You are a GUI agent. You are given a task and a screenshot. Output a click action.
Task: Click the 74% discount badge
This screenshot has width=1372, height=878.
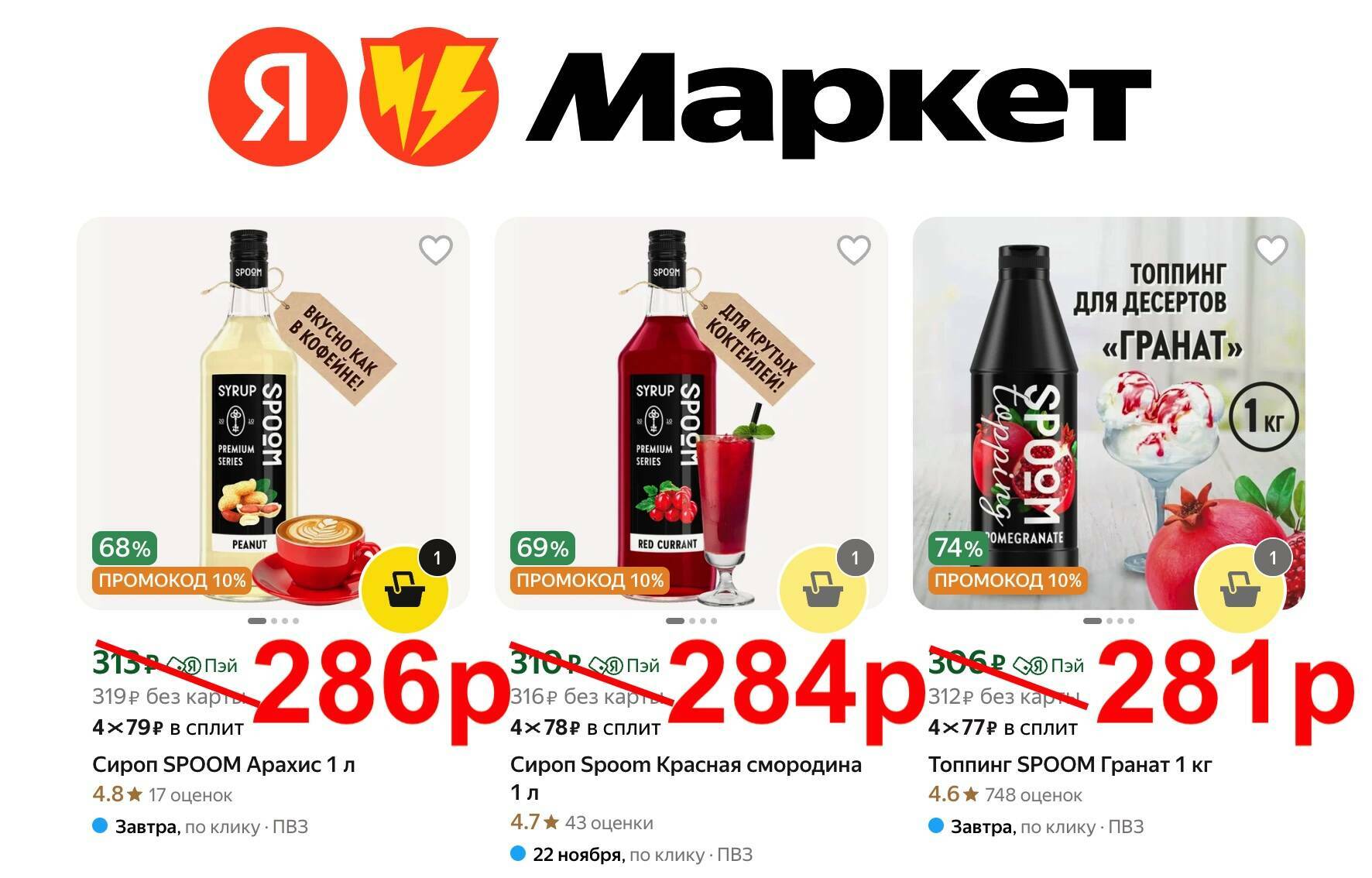pyautogui.click(x=959, y=548)
